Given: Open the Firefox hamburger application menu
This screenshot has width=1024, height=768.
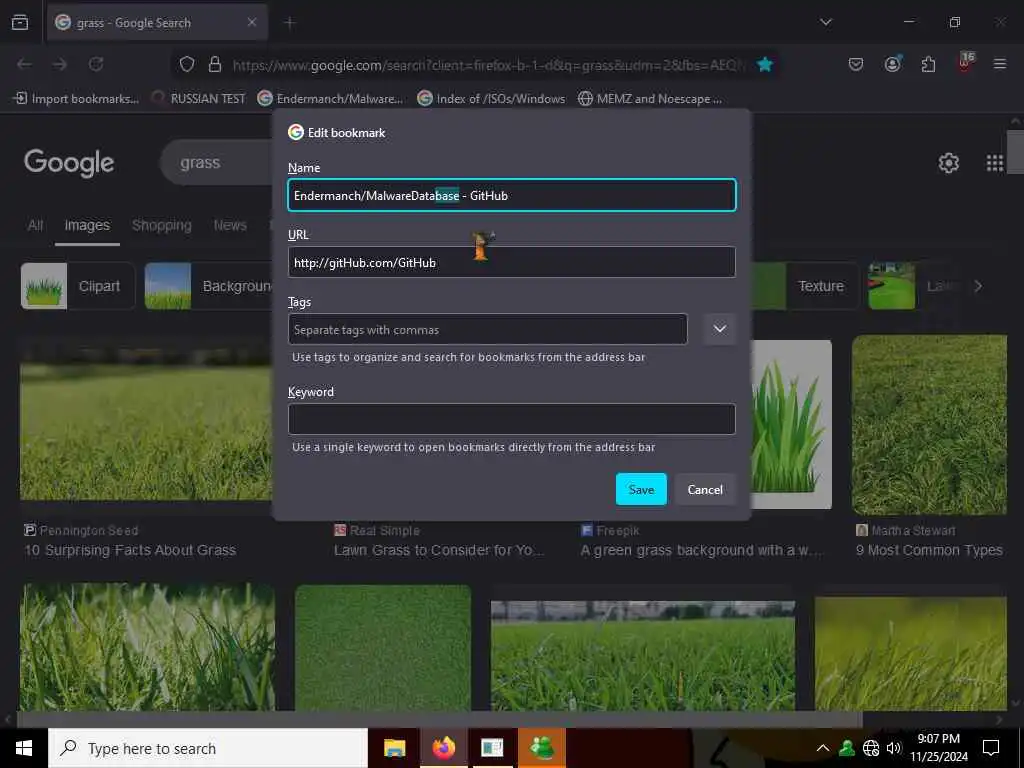Looking at the screenshot, I should point(1000,64).
